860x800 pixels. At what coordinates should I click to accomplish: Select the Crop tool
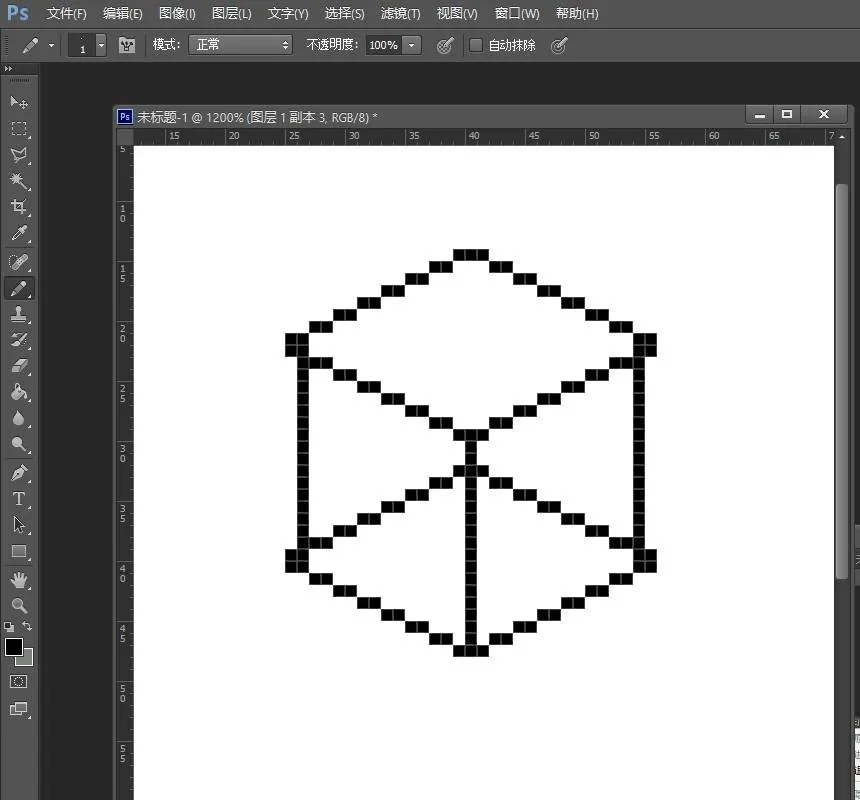[19, 207]
